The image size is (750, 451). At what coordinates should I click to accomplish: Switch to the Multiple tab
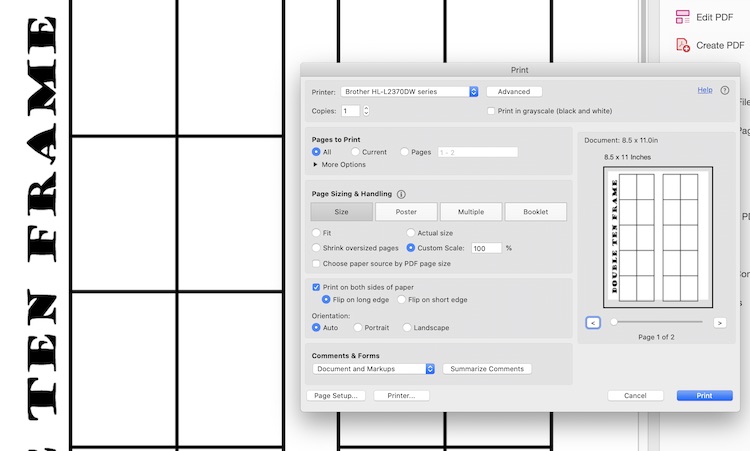click(471, 212)
